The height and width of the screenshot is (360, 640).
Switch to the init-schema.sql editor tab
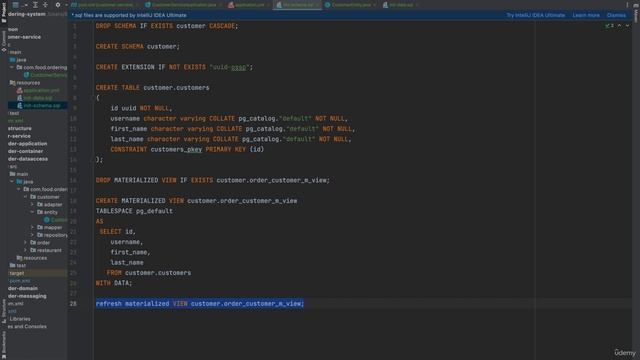(x=297, y=5)
